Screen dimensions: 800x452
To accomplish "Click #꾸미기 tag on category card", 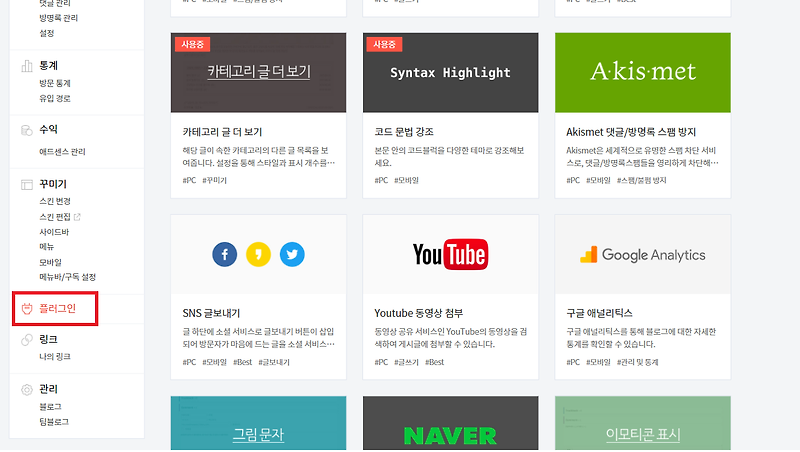I will pyautogui.click(x=215, y=180).
